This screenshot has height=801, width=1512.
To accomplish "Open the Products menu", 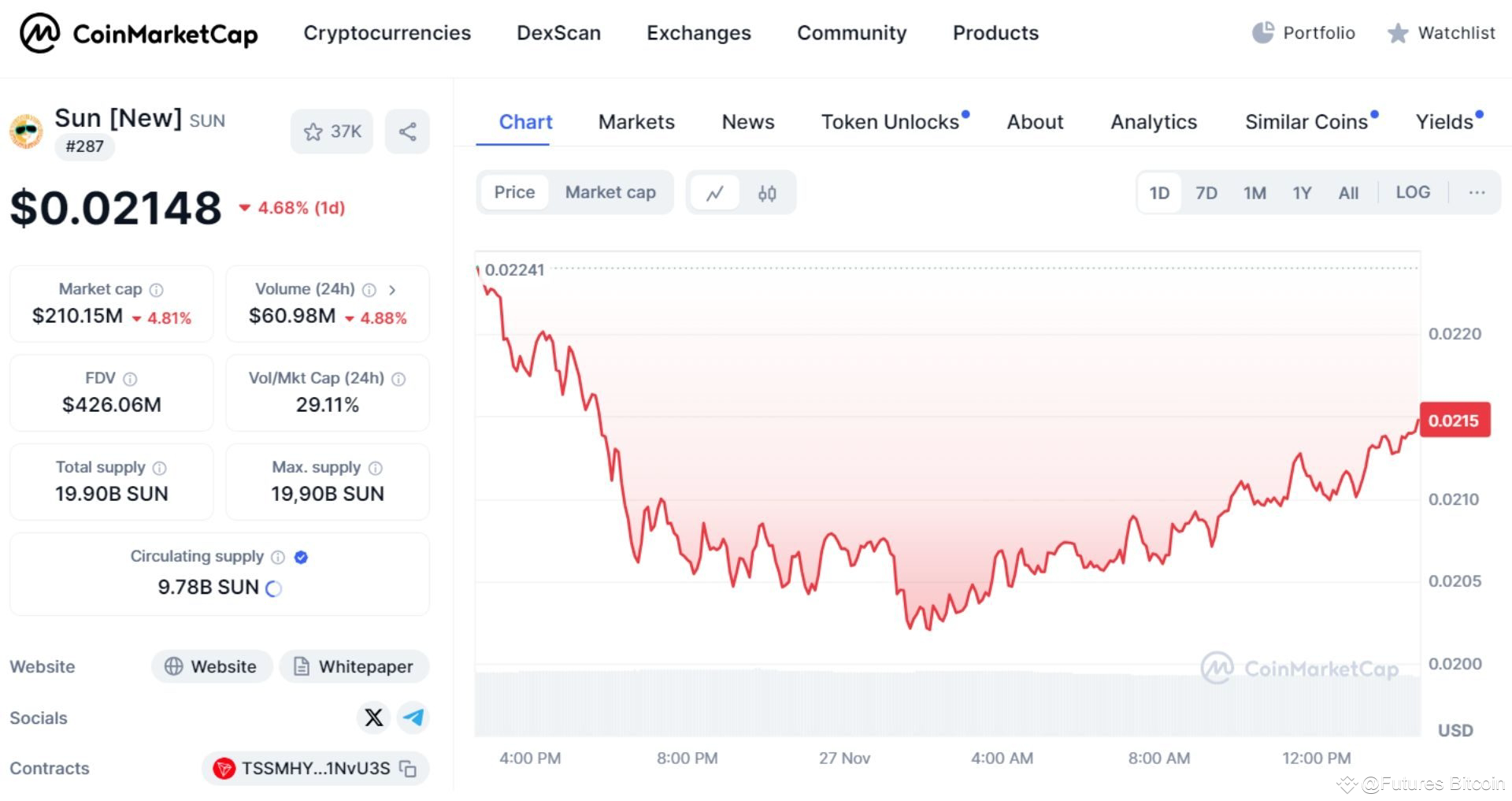I will [995, 33].
